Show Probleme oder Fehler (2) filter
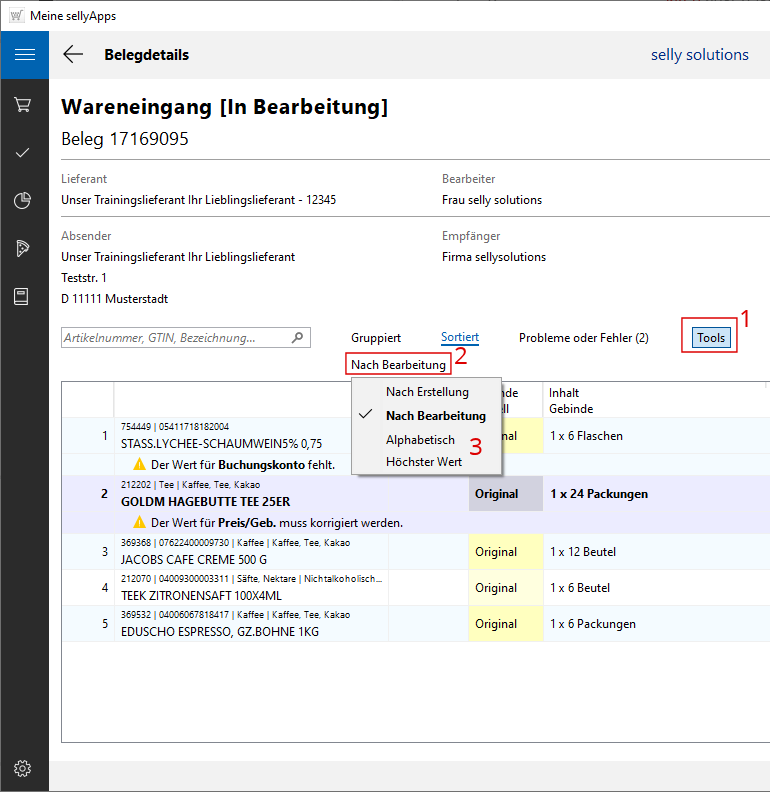This screenshot has width=770, height=792. pyautogui.click(x=583, y=338)
